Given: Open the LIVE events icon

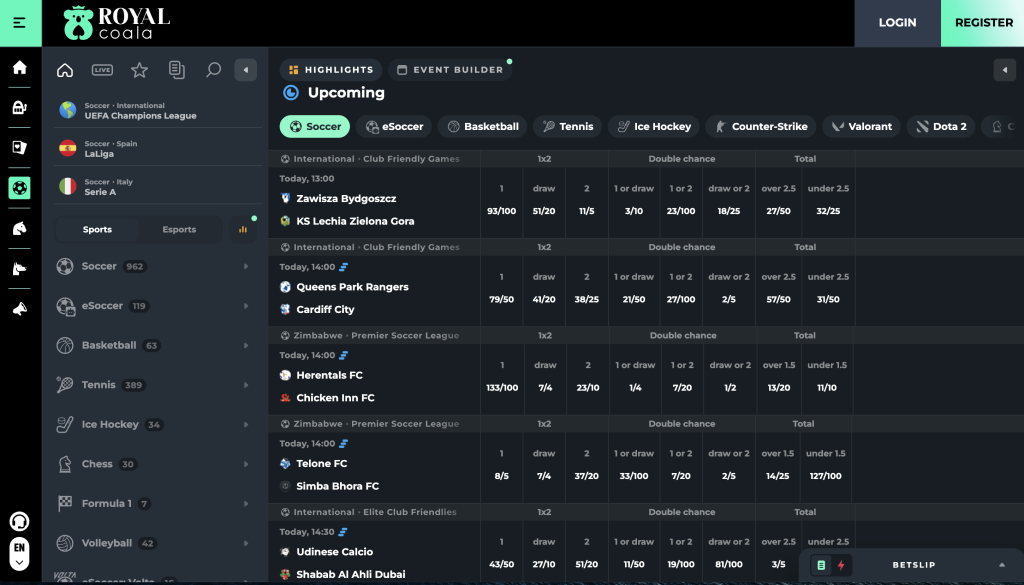Looking at the screenshot, I should [102, 70].
